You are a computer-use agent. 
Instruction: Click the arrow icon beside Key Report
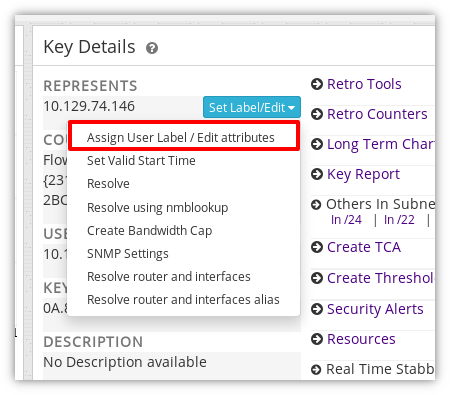point(317,174)
